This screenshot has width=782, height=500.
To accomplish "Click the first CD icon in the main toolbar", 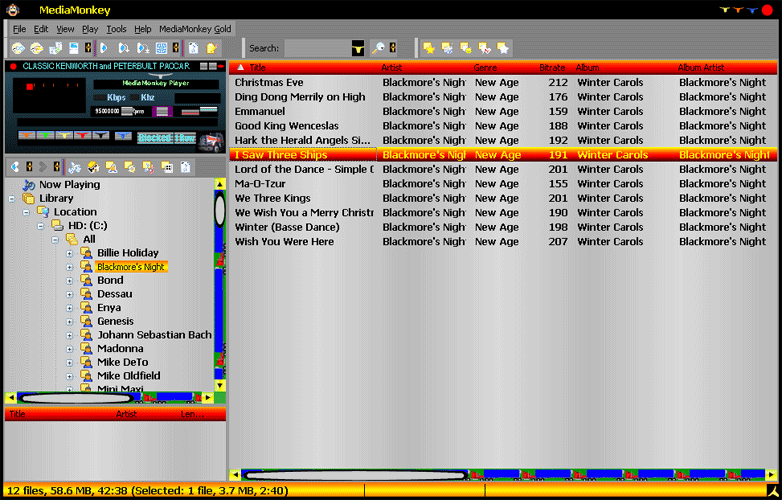I will [x=18, y=48].
